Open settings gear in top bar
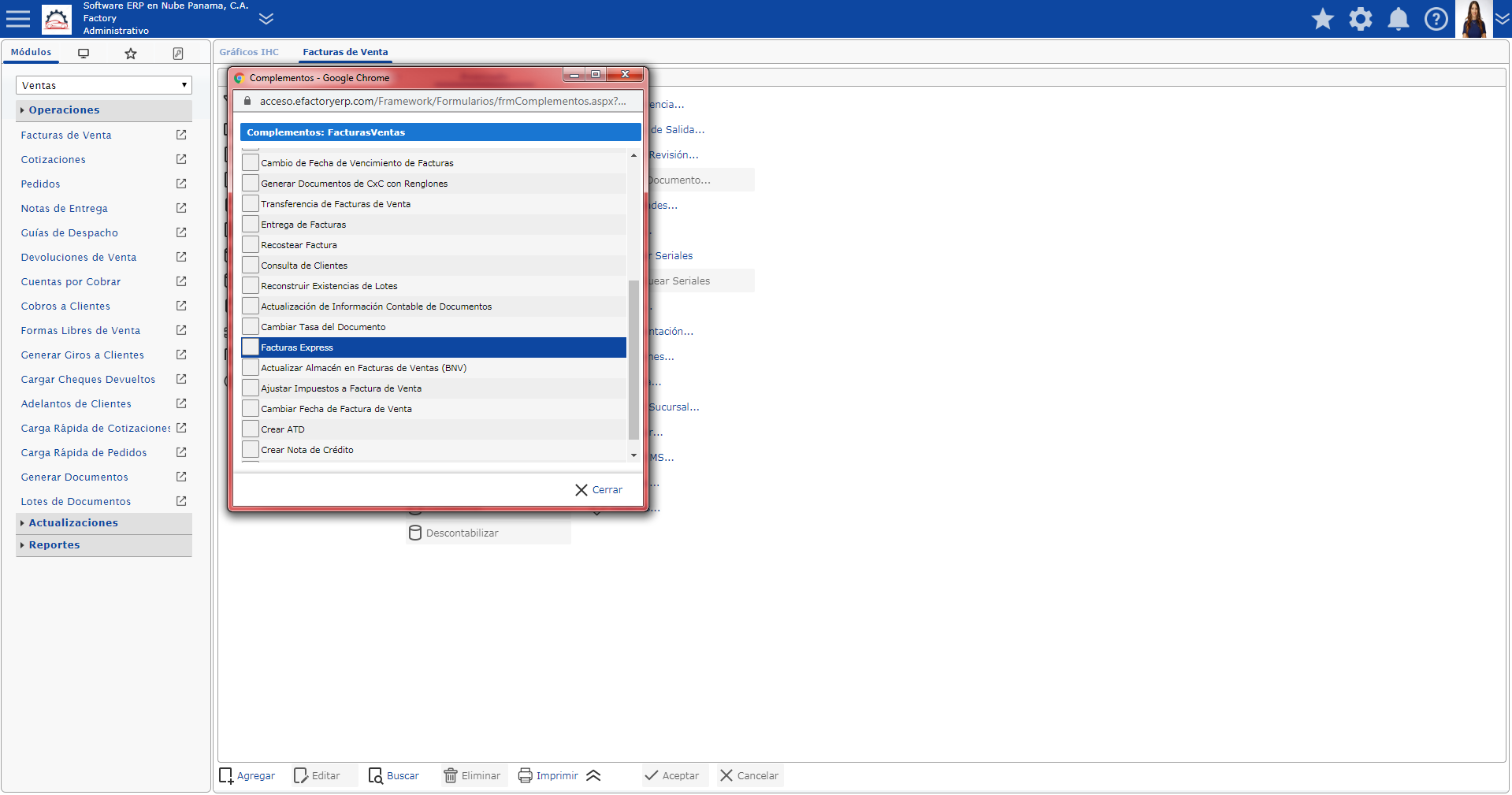The height and width of the screenshot is (795, 1512). 1360,19
